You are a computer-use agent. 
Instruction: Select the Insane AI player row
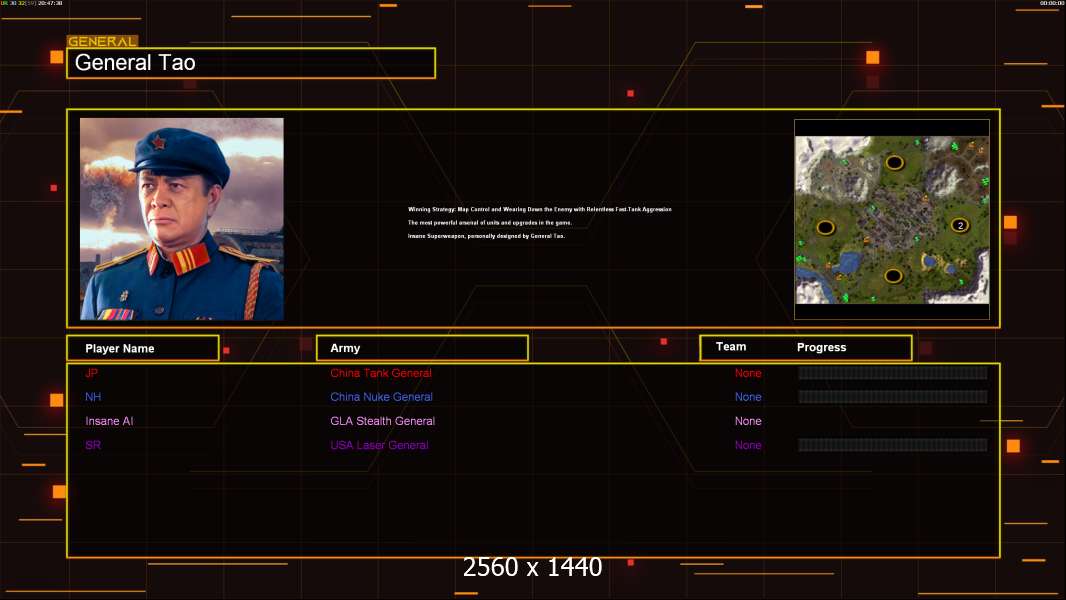click(109, 421)
